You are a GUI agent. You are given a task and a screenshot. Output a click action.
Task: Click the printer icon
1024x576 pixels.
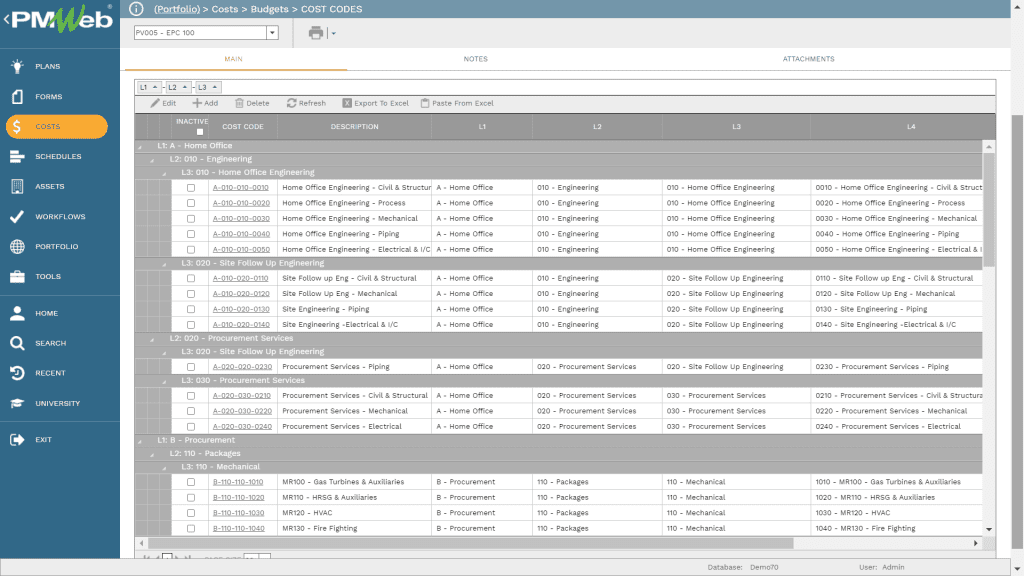tap(316, 33)
